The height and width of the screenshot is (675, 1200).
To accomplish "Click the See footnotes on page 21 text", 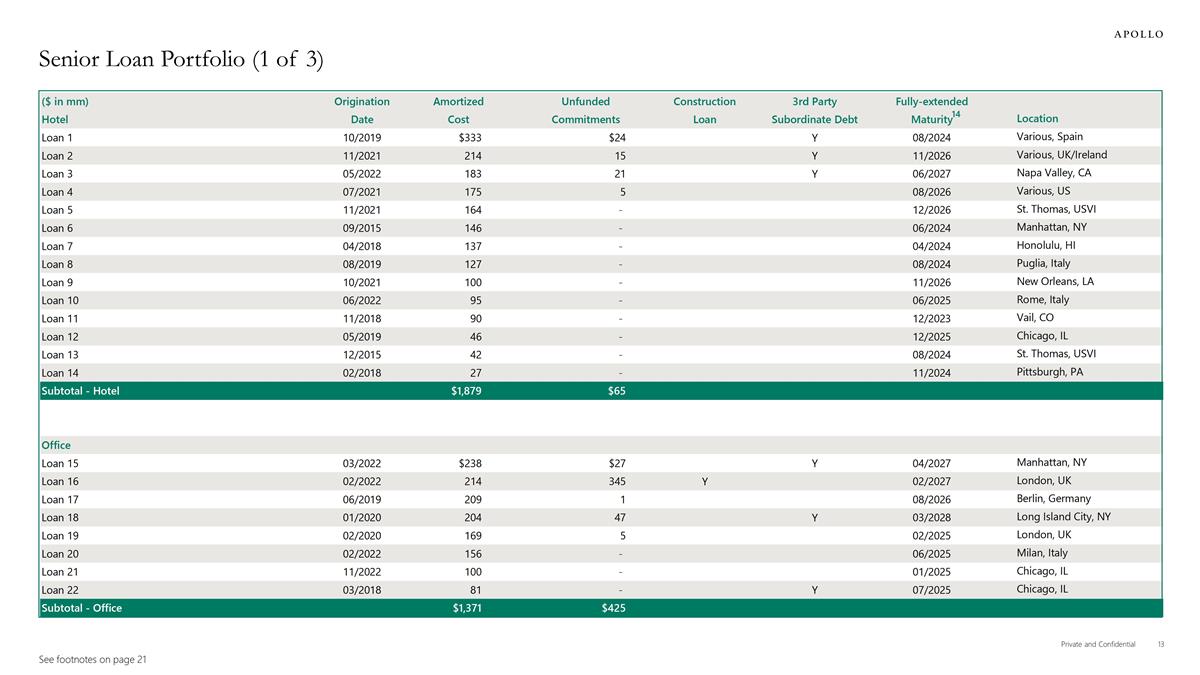I will (x=93, y=660).
